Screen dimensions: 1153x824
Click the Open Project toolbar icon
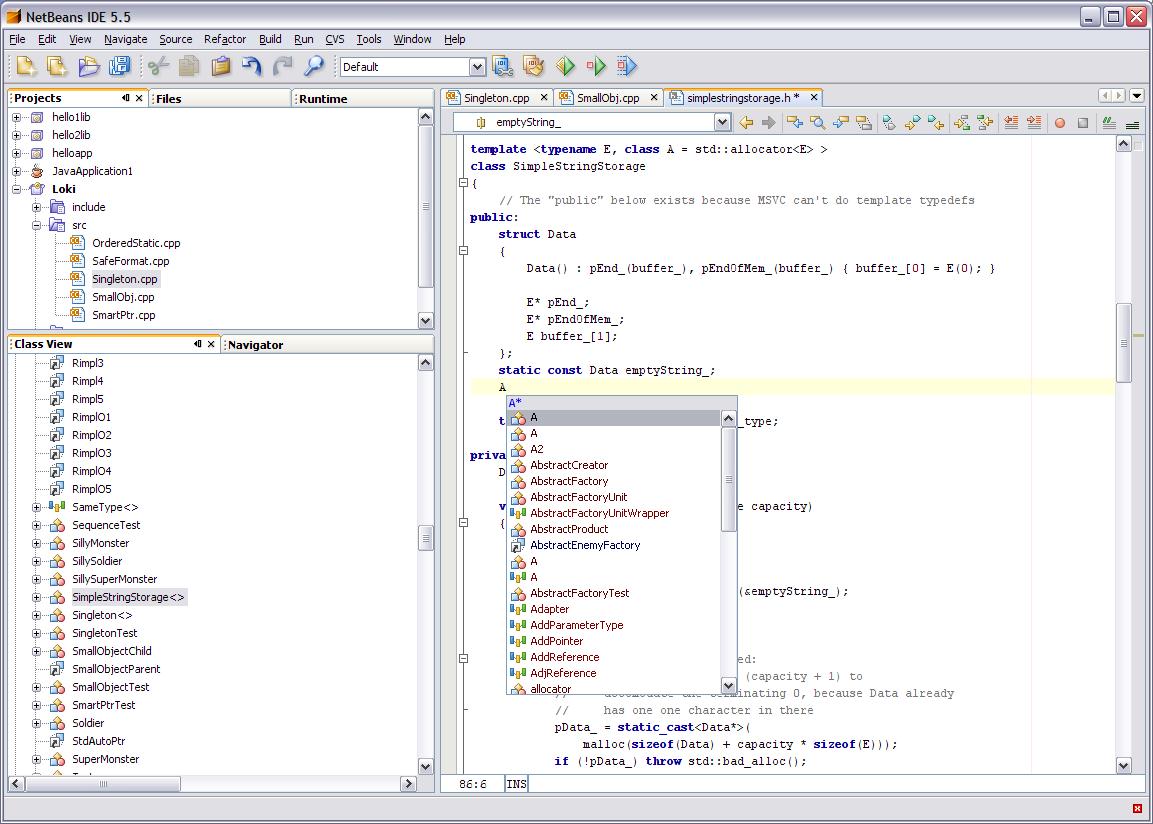click(x=88, y=66)
